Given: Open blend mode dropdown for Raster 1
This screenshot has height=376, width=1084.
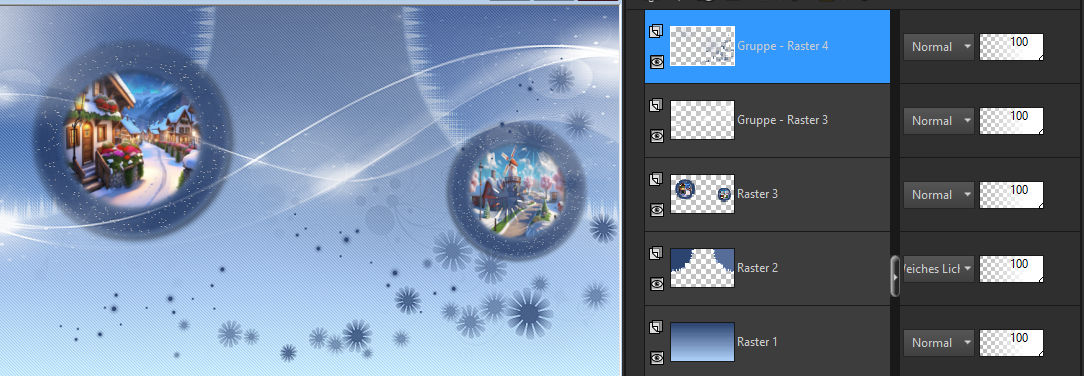Looking at the screenshot, I should pos(939,343).
